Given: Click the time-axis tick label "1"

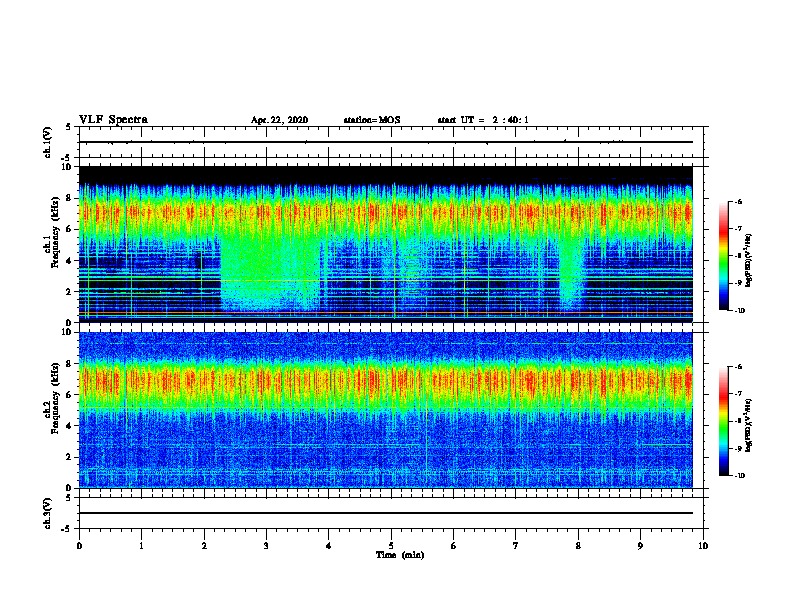Looking at the screenshot, I should (x=141, y=546).
